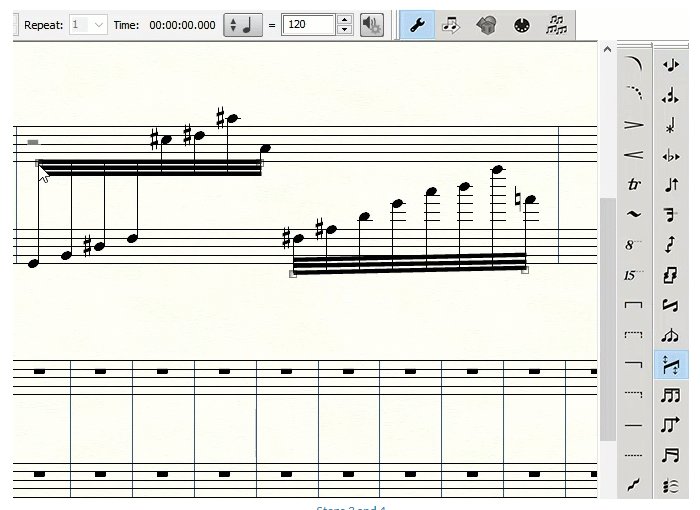The image size is (700, 510).
Task: Click the time counter 00:00:00.000
Action: [x=182, y=25]
